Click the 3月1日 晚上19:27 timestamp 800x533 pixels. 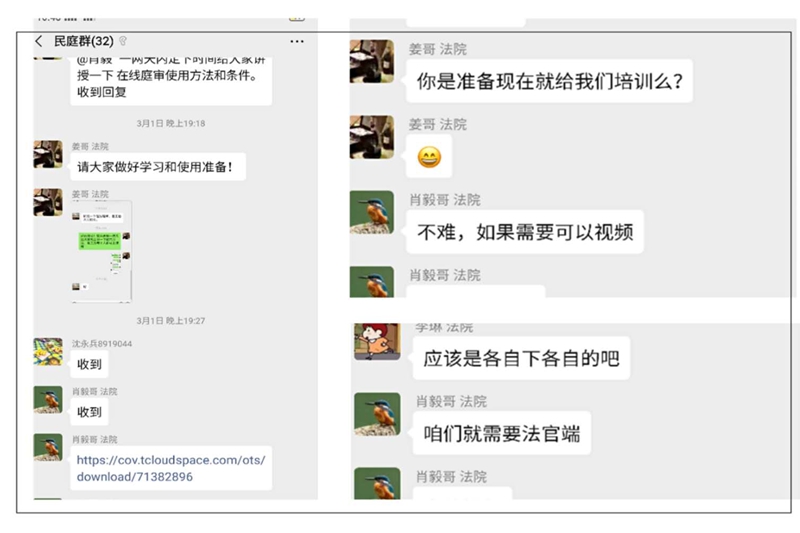pyautogui.click(x=170, y=321)
